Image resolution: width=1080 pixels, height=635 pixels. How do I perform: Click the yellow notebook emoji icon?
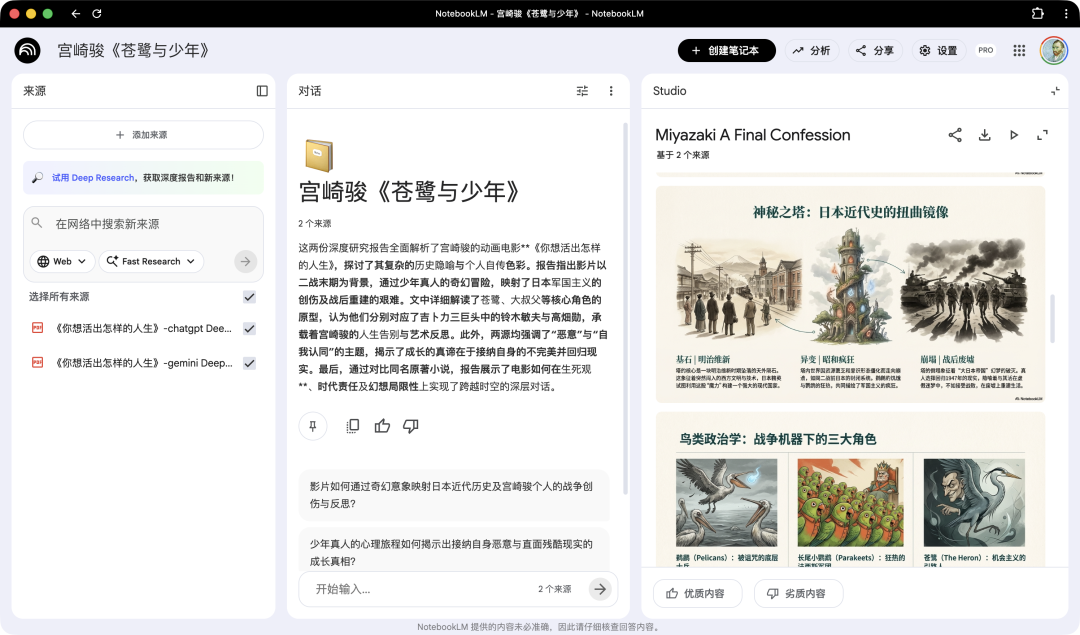pos(319,155)
